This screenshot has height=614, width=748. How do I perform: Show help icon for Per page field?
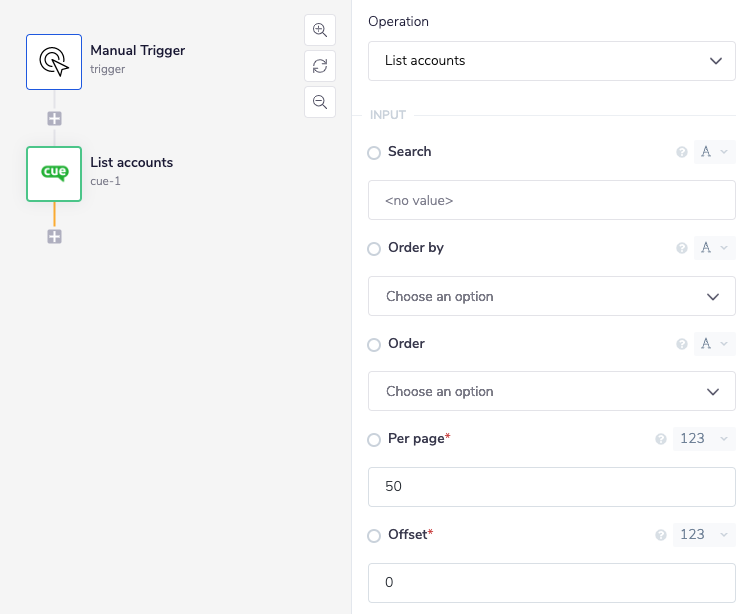(x=661, y=439)
